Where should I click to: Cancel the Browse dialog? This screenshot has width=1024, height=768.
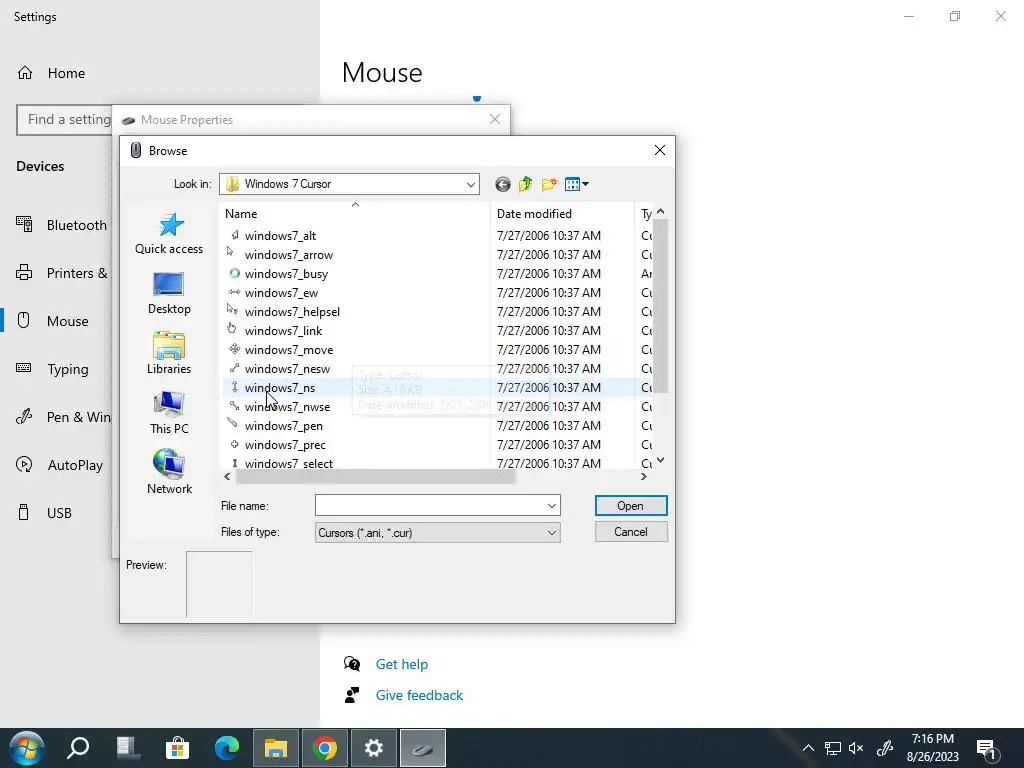click(631, 532)
